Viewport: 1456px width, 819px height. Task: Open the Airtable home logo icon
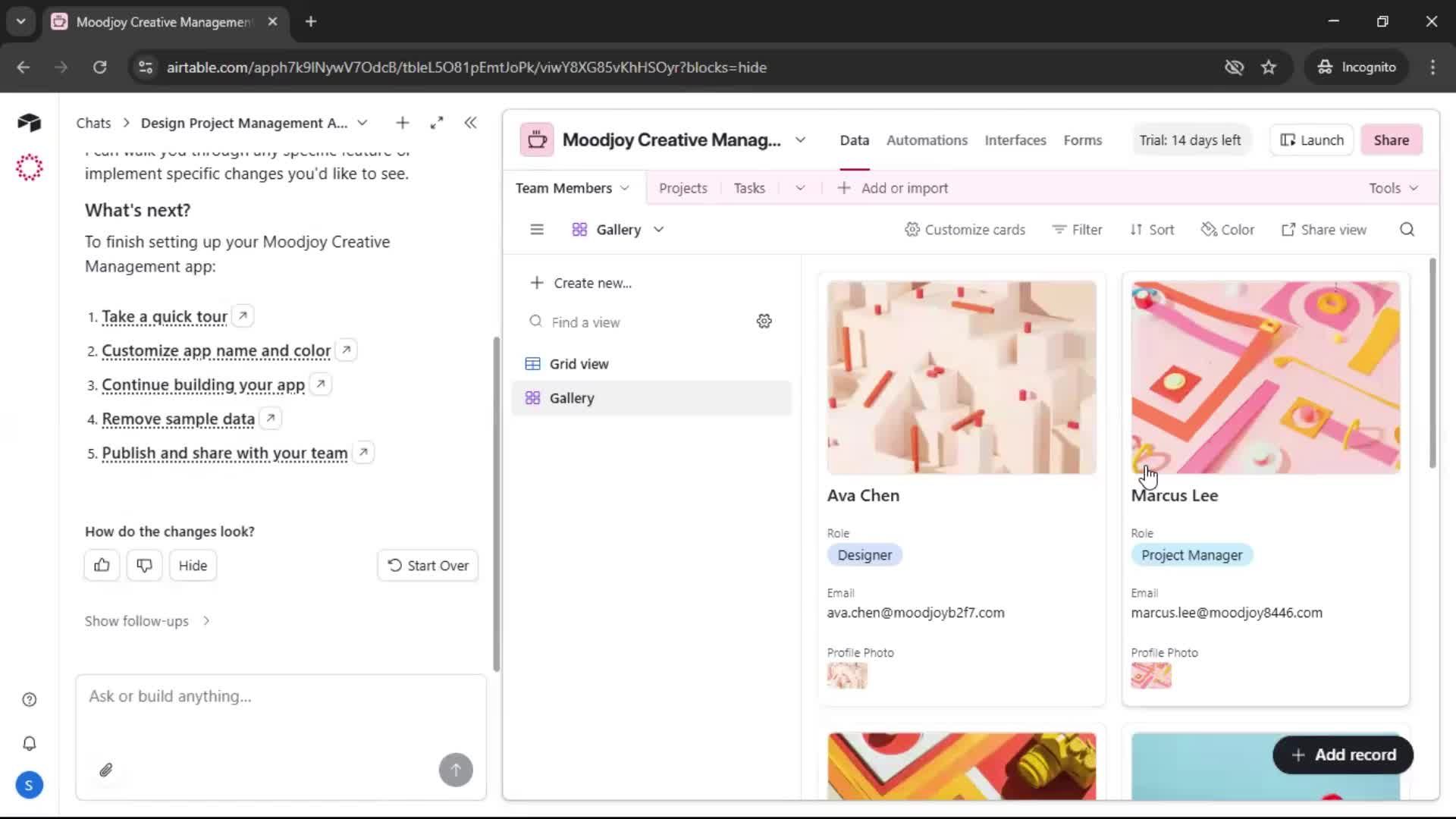(x=29, y=122)
